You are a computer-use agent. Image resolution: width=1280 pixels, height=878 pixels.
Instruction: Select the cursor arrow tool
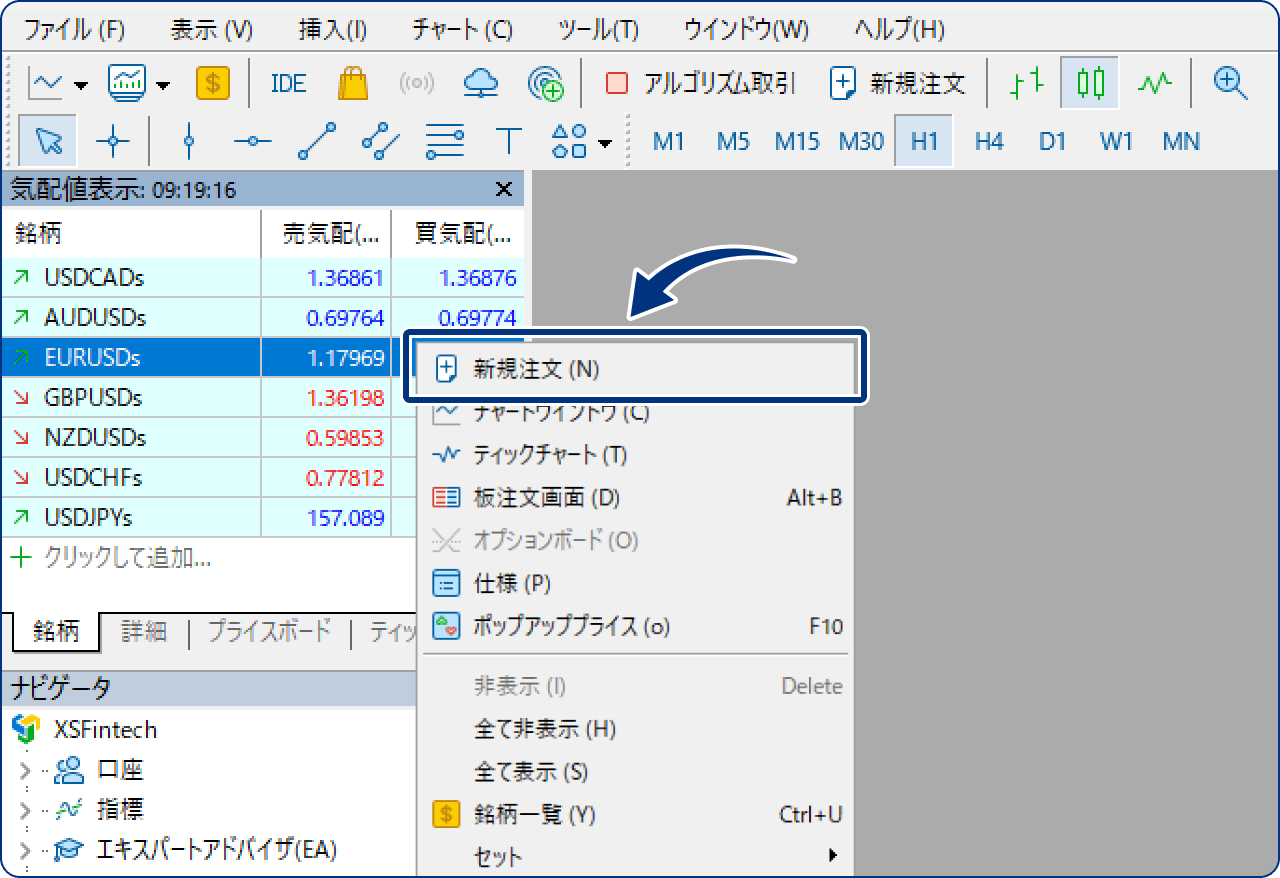(x=48, y=141)
